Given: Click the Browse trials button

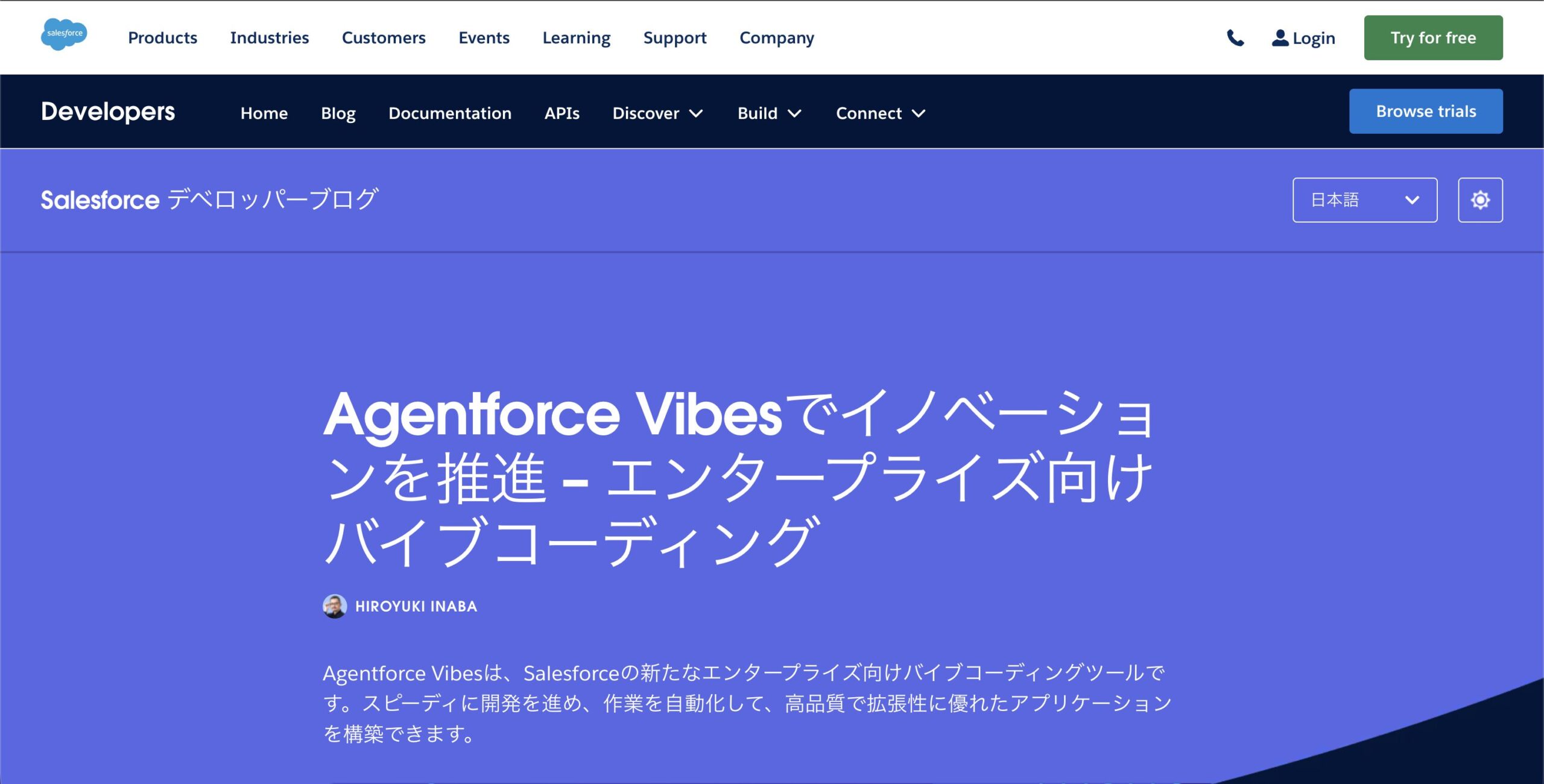Looking at the screenshot, I should [1425, 112].
